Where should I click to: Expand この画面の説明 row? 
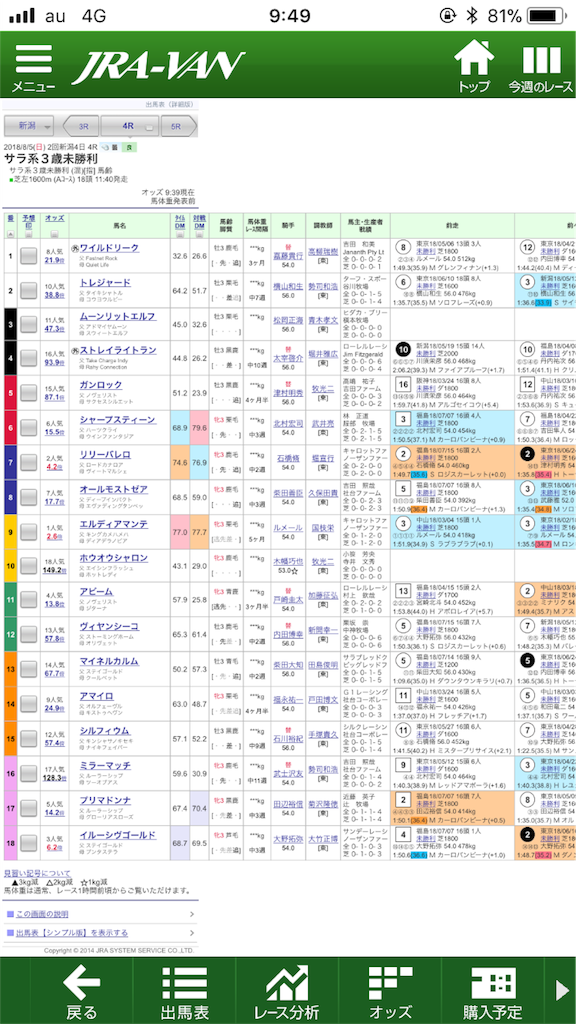tap(99, 914)
